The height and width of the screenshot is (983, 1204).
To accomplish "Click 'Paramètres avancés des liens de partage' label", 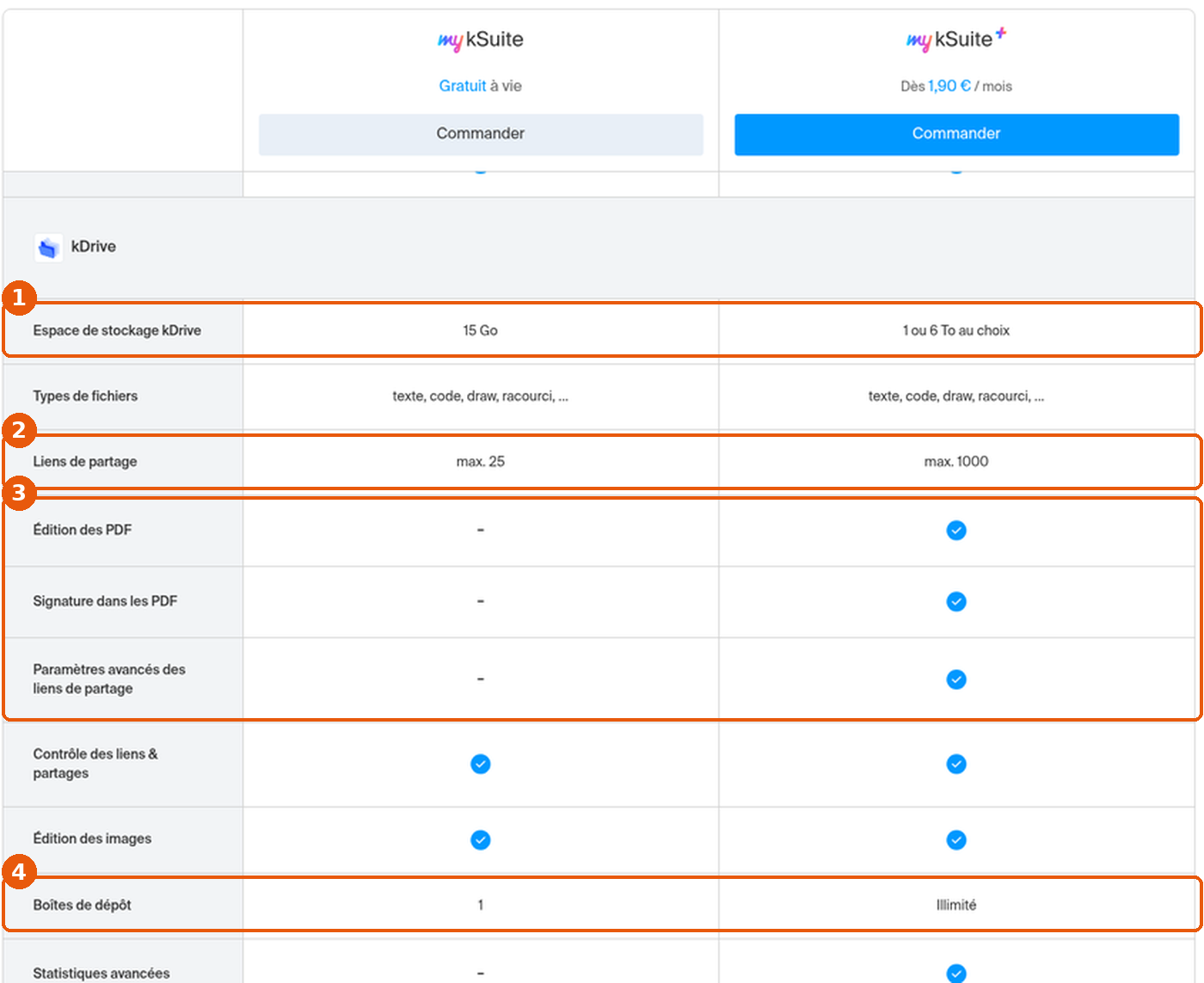I will pyautogui.click(x=109, y=679).
